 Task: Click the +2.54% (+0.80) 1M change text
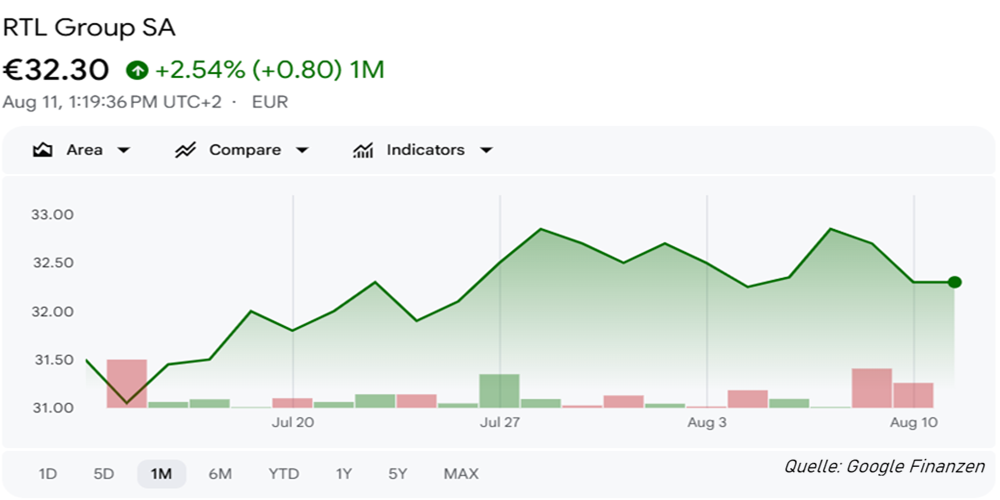tap(270, 70)
